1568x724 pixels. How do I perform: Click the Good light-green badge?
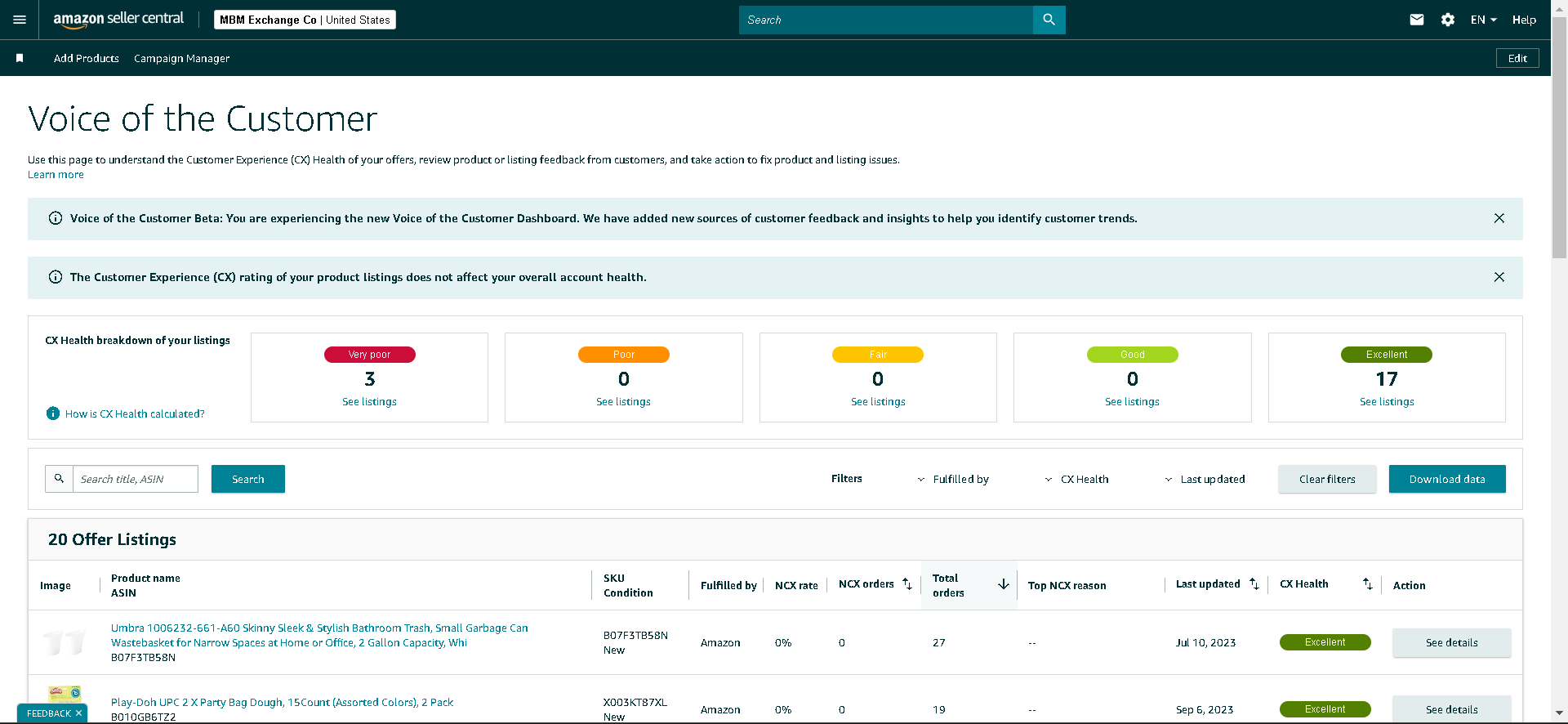[1133, 355]
